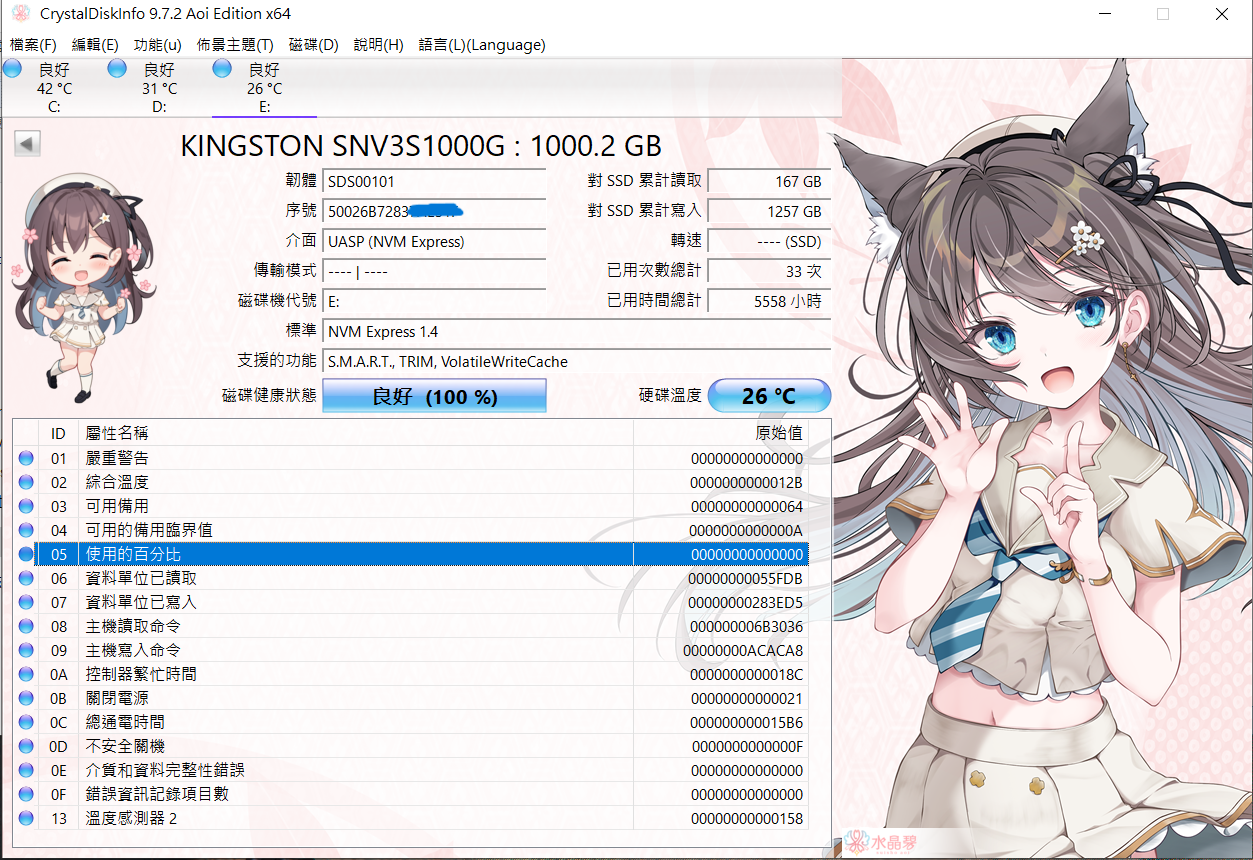
Task: Click the blue status orb for drive C:
Action: click(x=12, y=68)
